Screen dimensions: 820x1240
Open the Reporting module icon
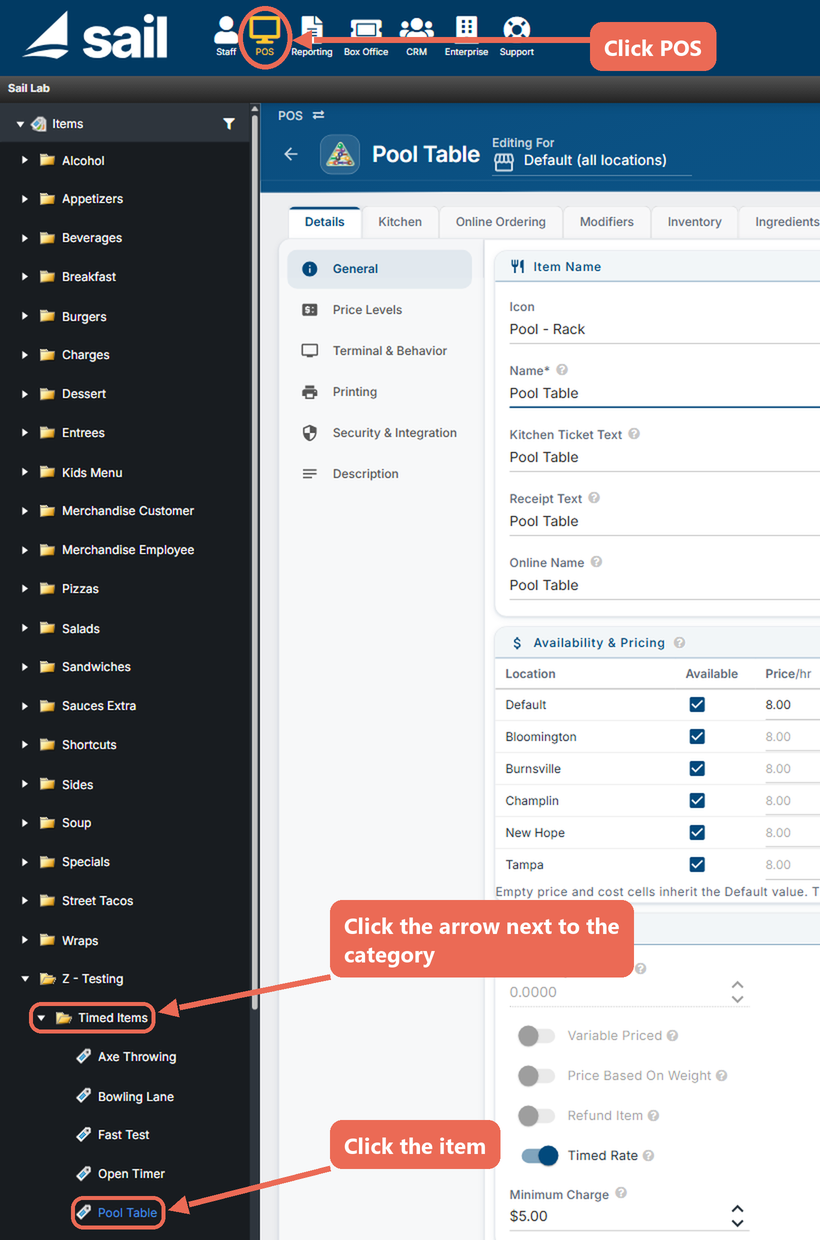312,36
